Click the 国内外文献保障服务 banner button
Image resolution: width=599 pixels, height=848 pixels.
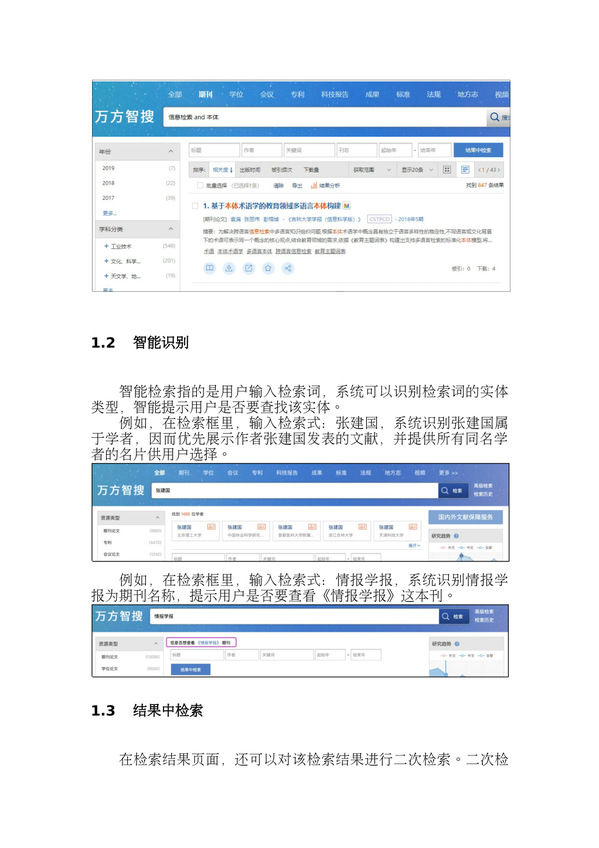(x=465, y=517)
